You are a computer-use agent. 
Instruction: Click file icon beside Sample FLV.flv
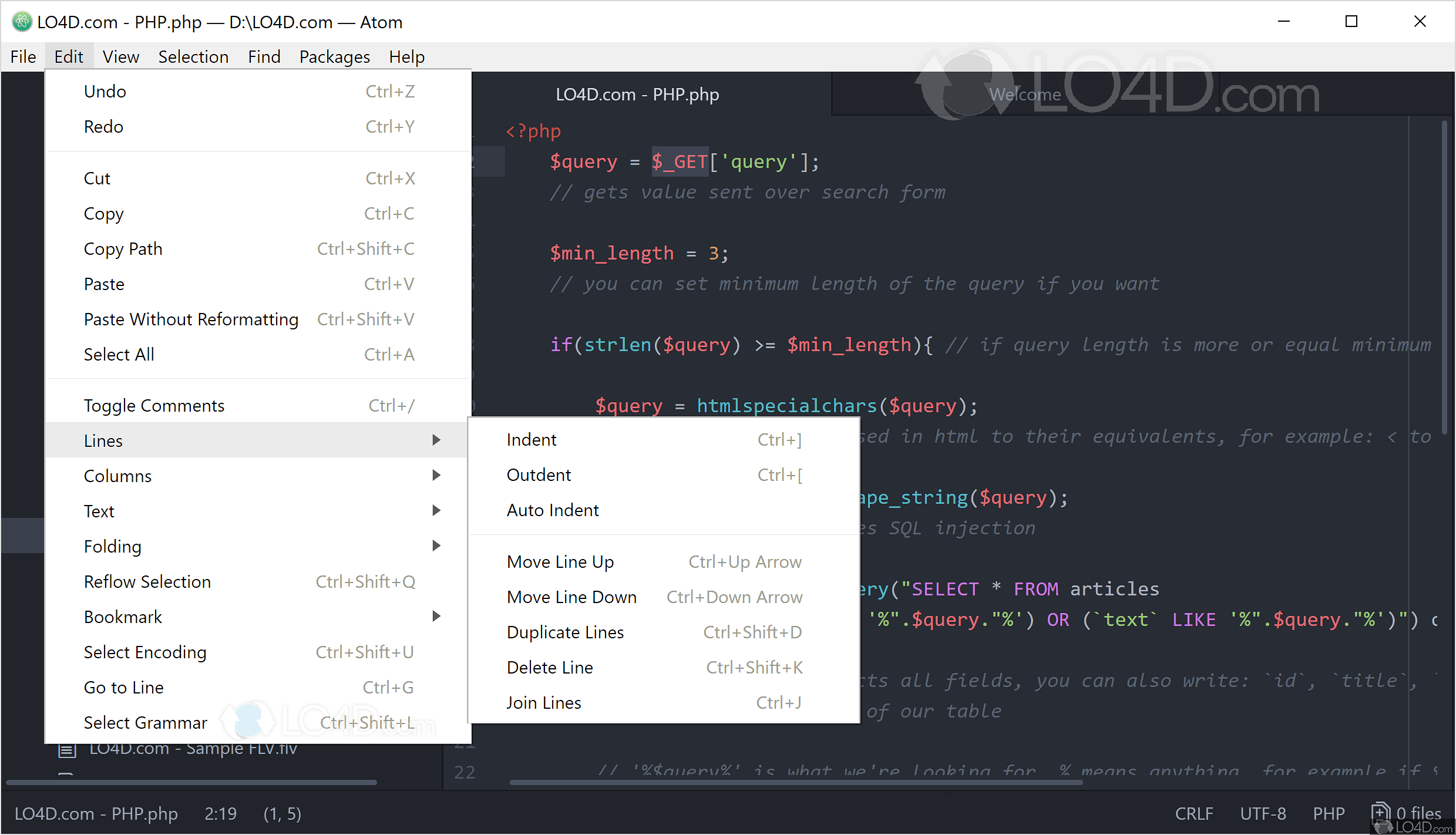pyautogui.click(x=67, y=750)
